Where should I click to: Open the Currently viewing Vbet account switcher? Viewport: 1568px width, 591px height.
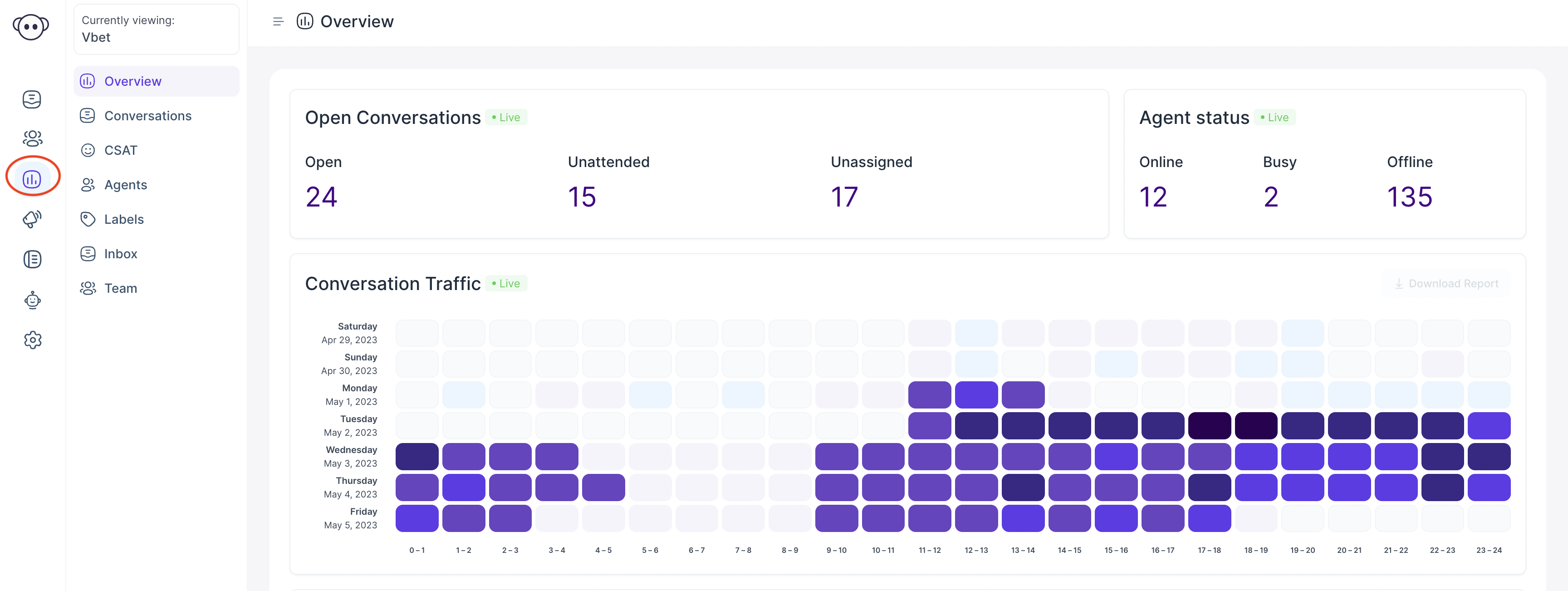157,29
